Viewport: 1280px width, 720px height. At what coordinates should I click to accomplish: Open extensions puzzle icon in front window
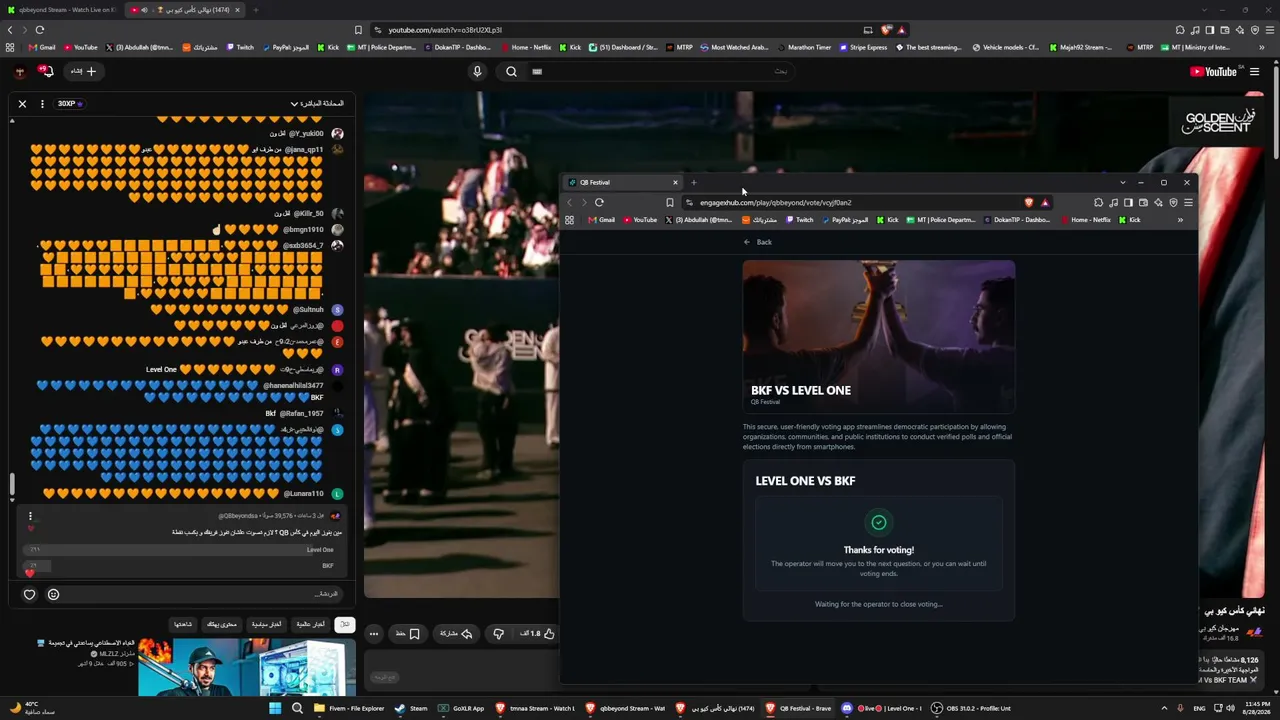[x=1098, y=203]
